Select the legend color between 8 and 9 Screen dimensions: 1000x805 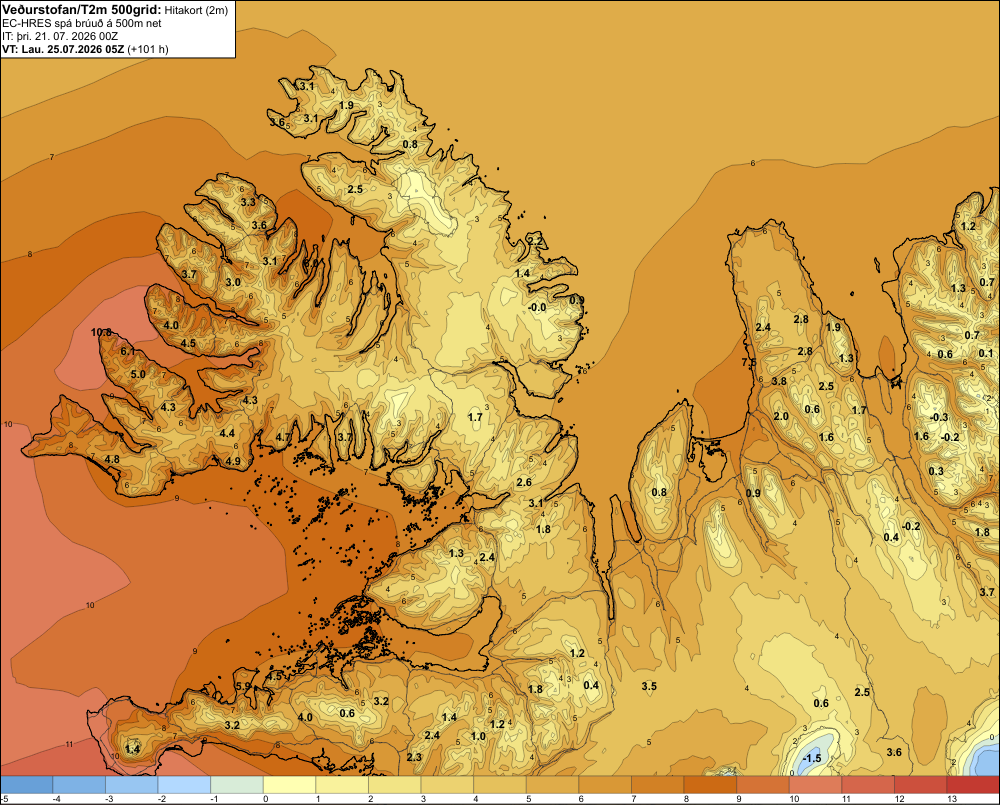710,785
